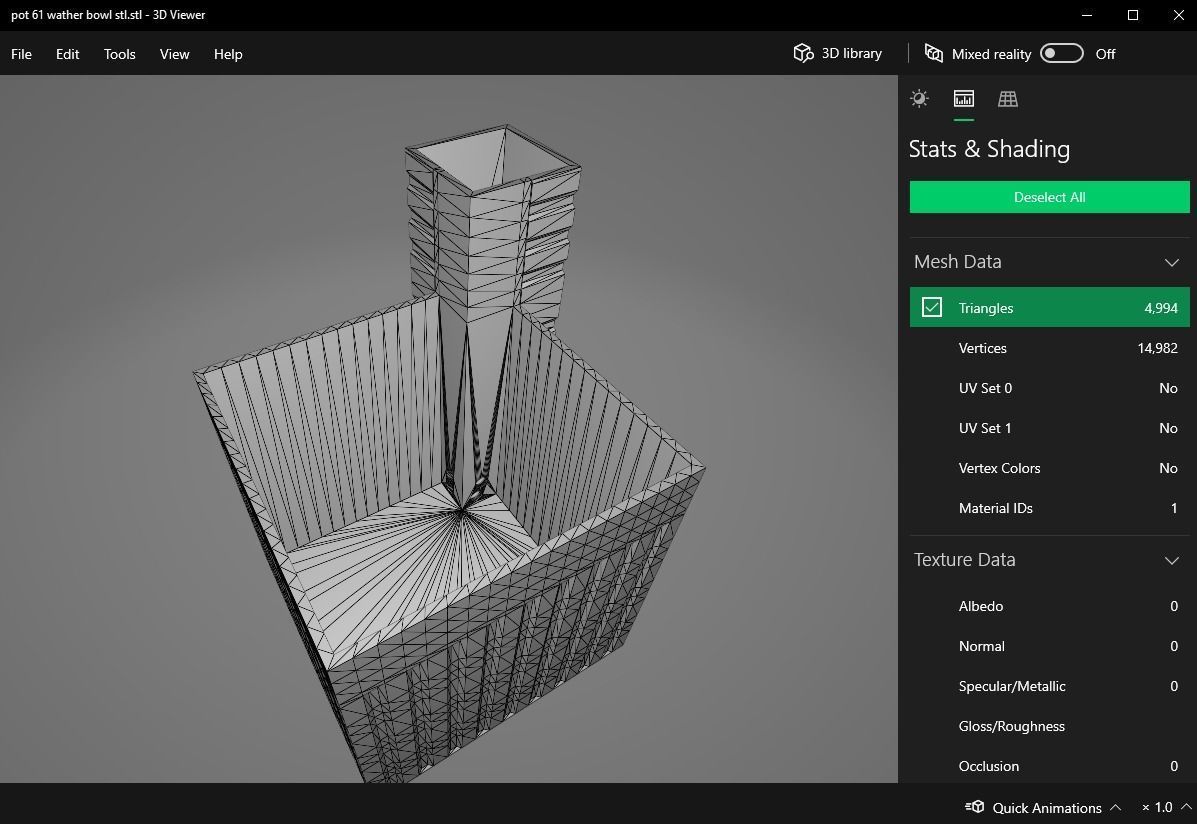Open the Tools menu
Viewport: 1197px width, 824px height.
tap(120, 53)
